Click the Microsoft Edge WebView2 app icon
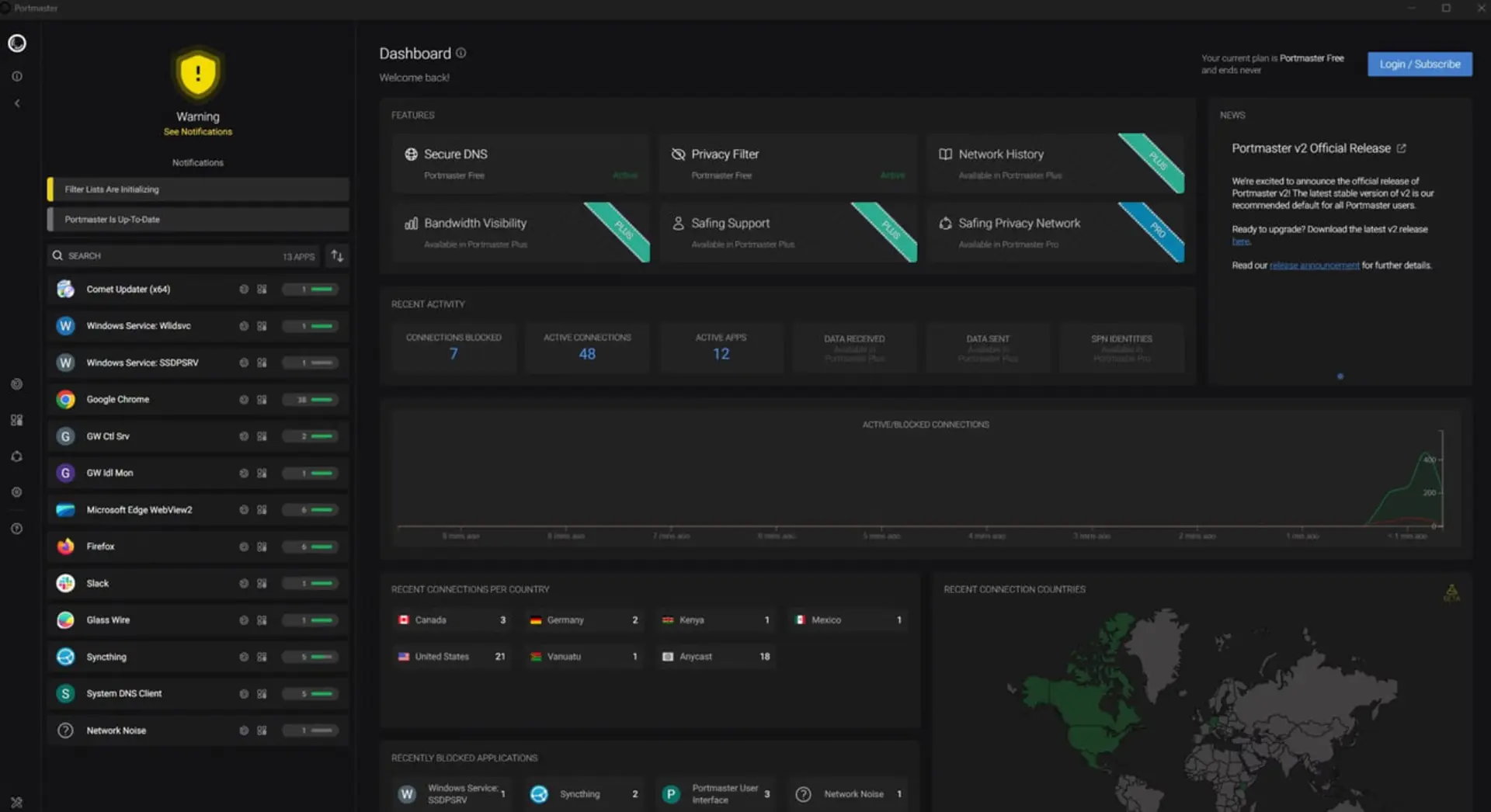 pyautogui.click(x=65, y=510)
